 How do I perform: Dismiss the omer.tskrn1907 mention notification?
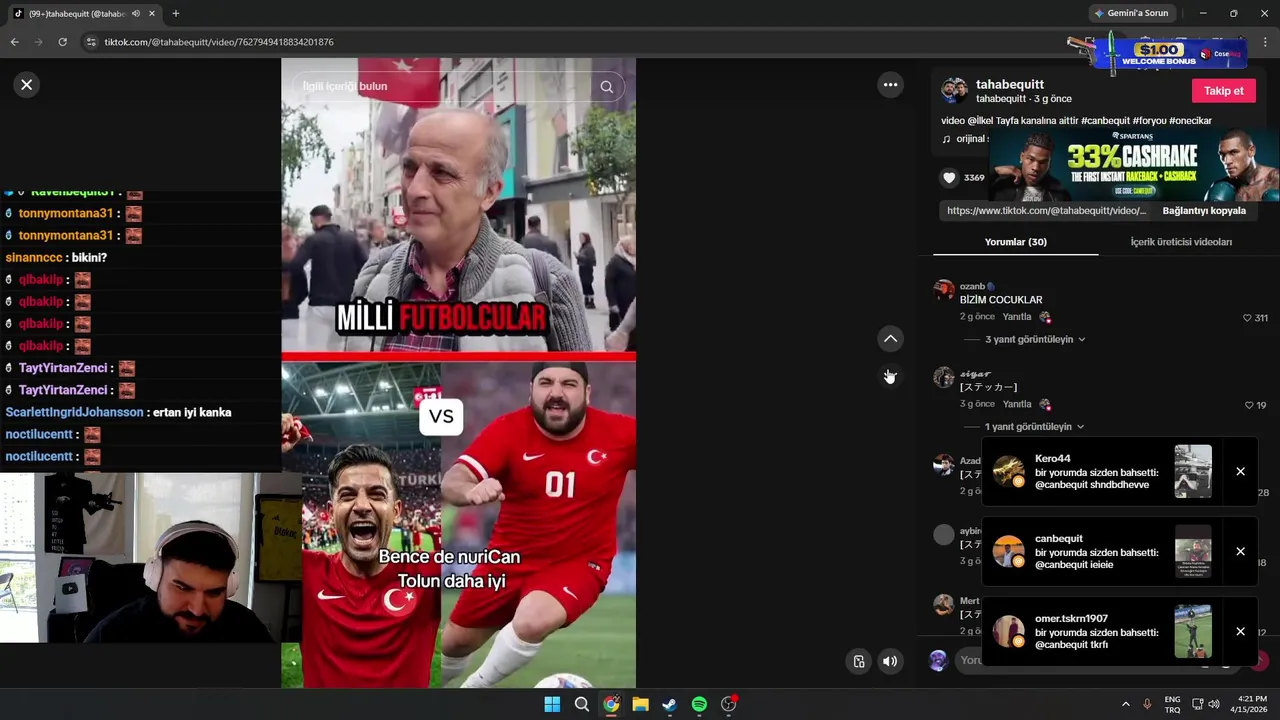click(1240, 632)
